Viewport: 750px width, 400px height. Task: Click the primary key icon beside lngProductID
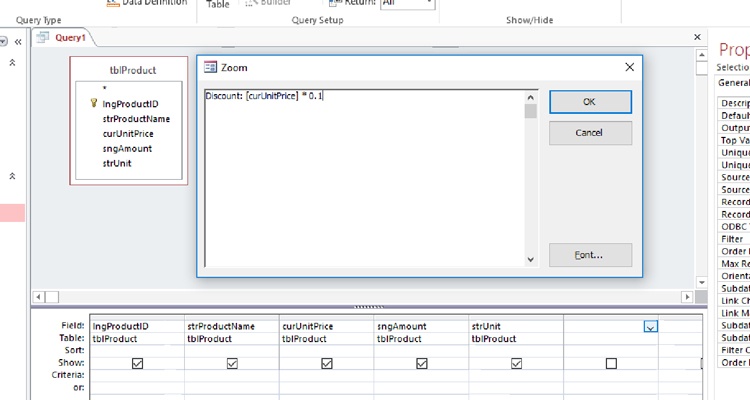(94, 103)
